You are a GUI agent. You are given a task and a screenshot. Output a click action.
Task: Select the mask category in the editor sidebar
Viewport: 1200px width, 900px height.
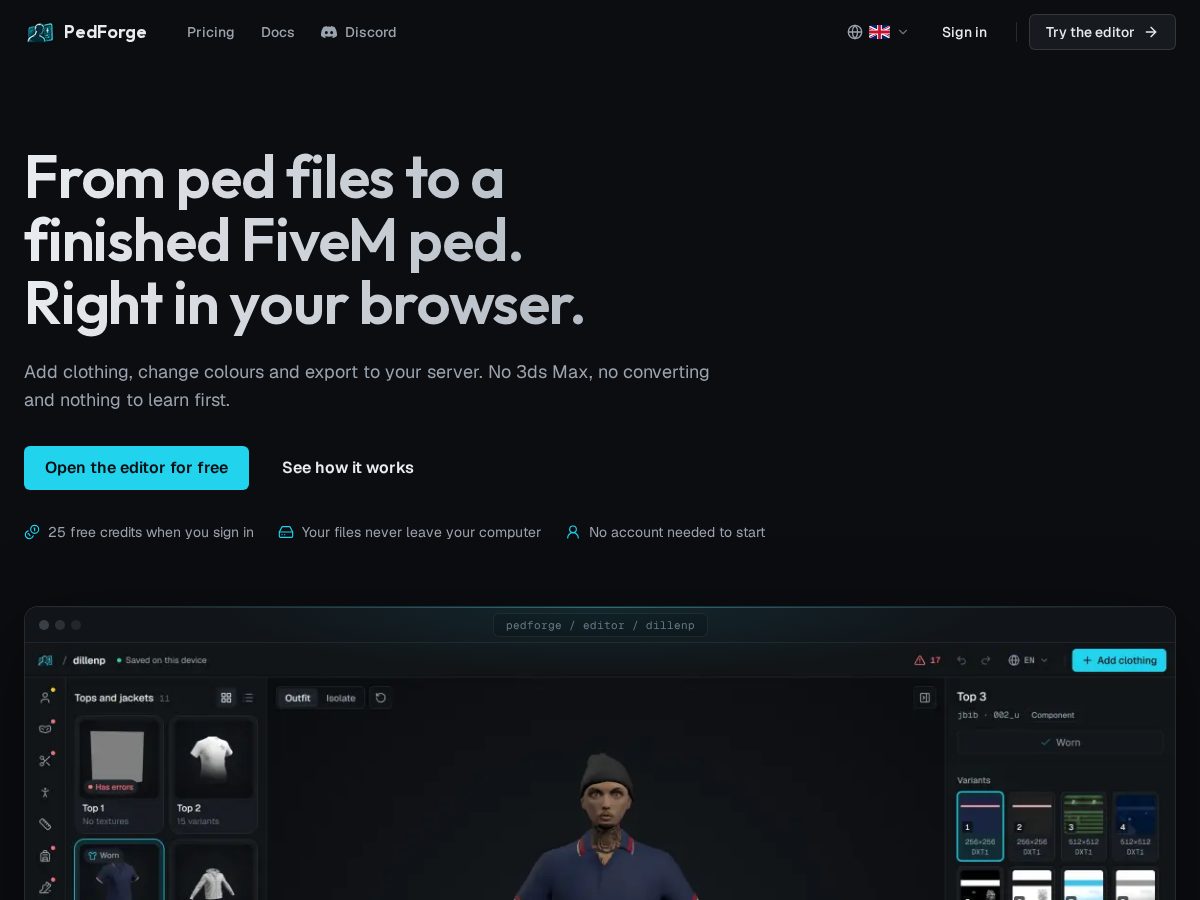point(45,728)
